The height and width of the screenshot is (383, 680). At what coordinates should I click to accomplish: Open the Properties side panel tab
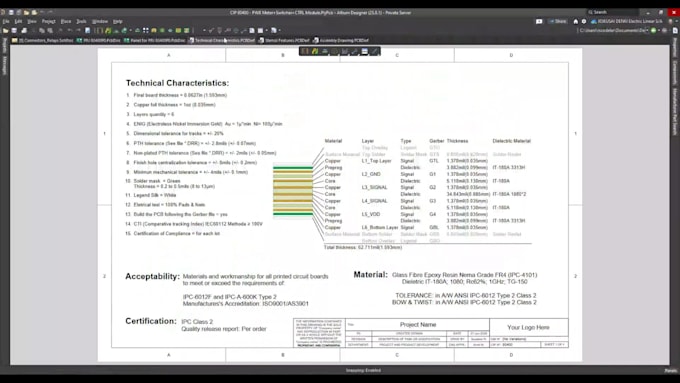point(675,48)
